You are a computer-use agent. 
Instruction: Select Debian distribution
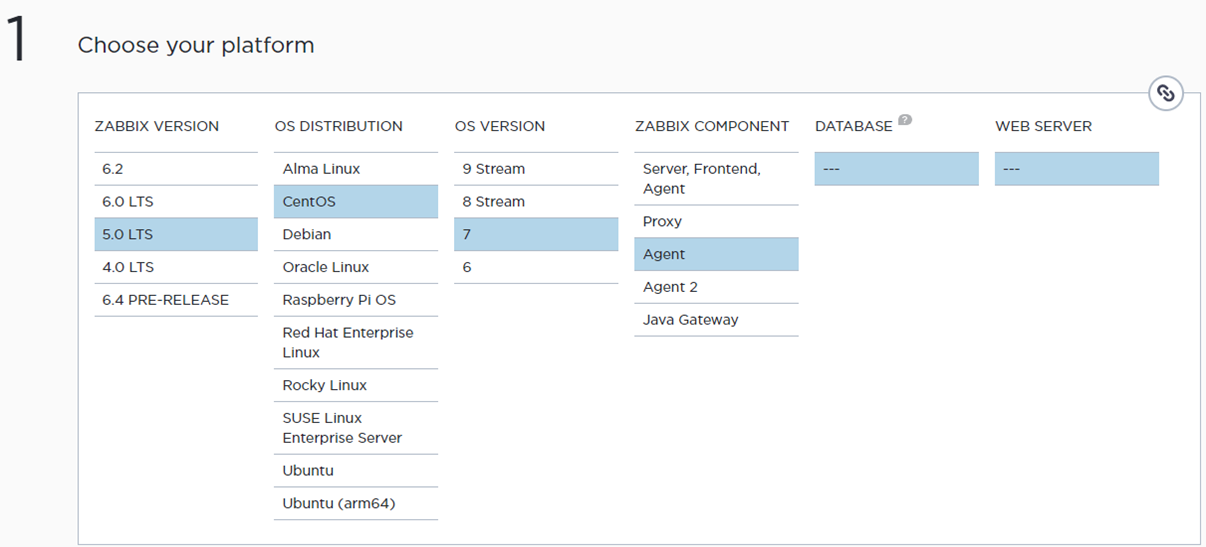[x=356, y=235]
